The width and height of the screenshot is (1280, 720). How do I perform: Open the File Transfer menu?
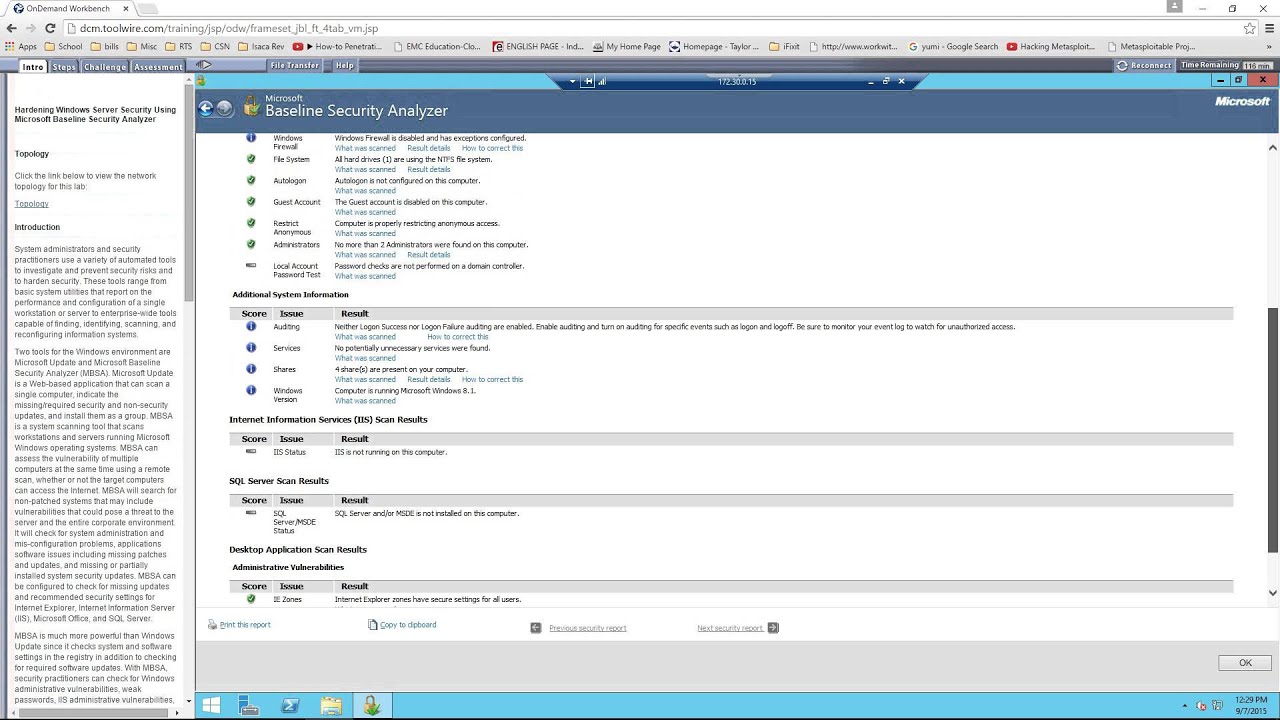294,65
